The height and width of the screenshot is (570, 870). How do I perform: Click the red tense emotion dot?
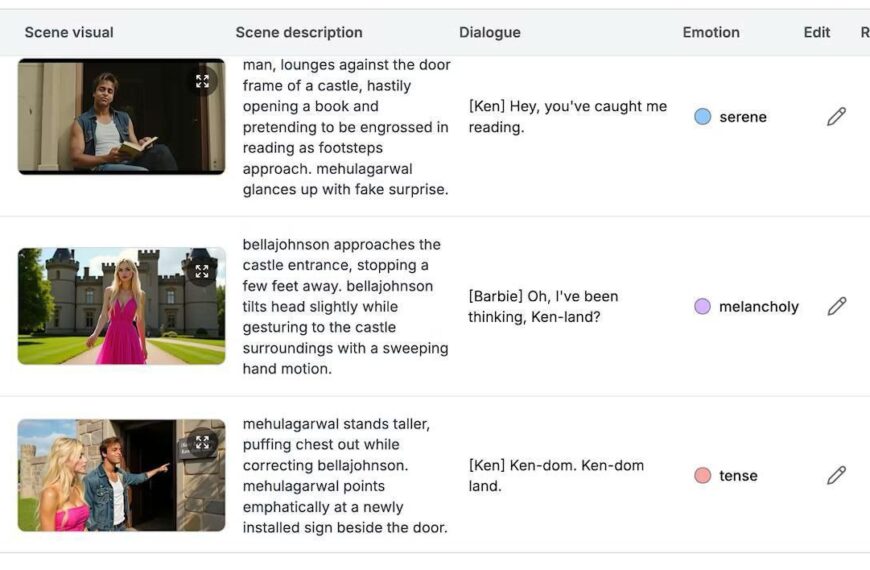[x=703, y=476]
